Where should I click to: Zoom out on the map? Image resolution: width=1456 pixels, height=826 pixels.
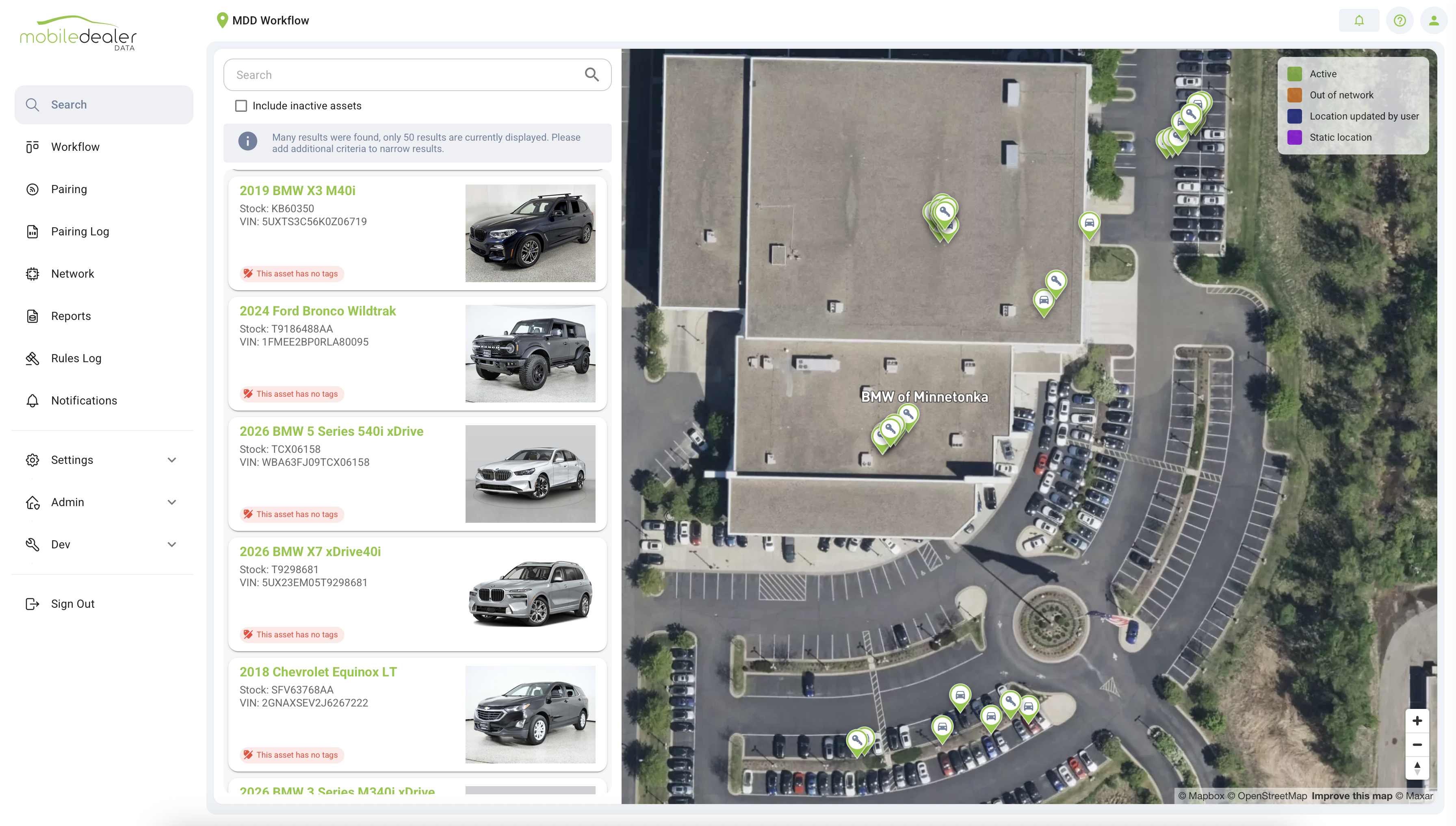coord(1417,744)
